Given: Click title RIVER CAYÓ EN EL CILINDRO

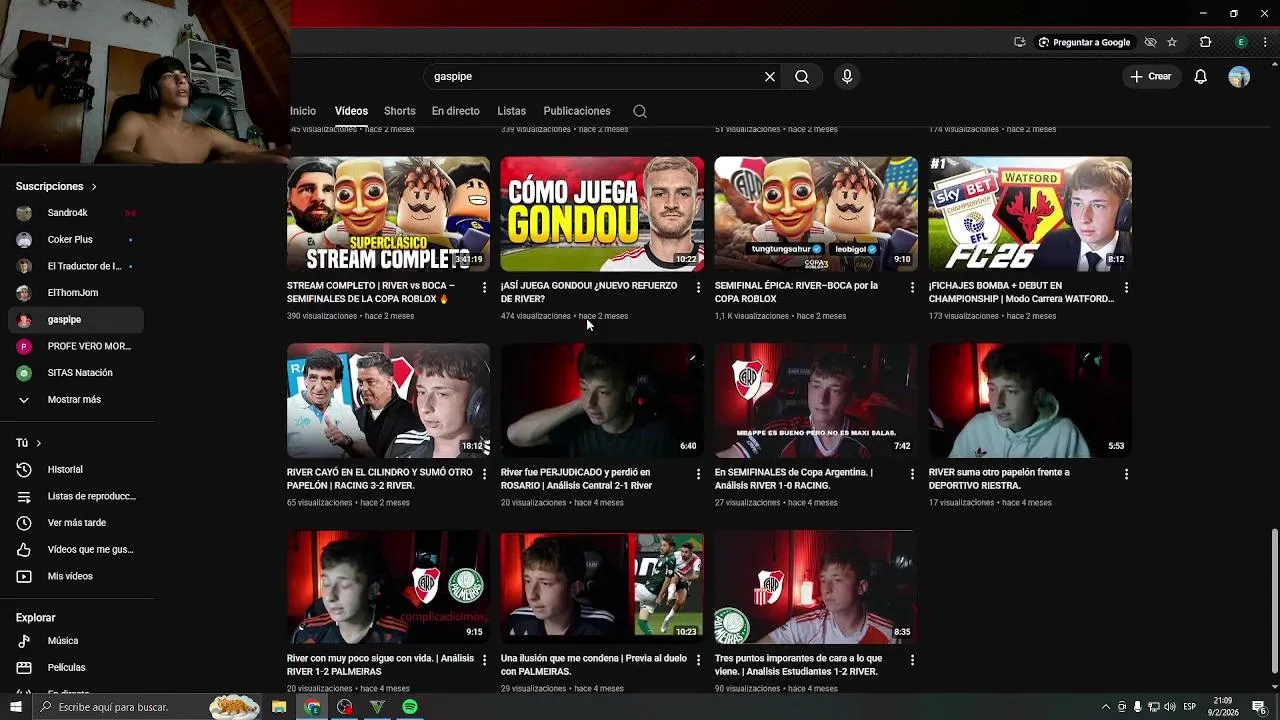Looking at the screenshot, I should 379,479.
